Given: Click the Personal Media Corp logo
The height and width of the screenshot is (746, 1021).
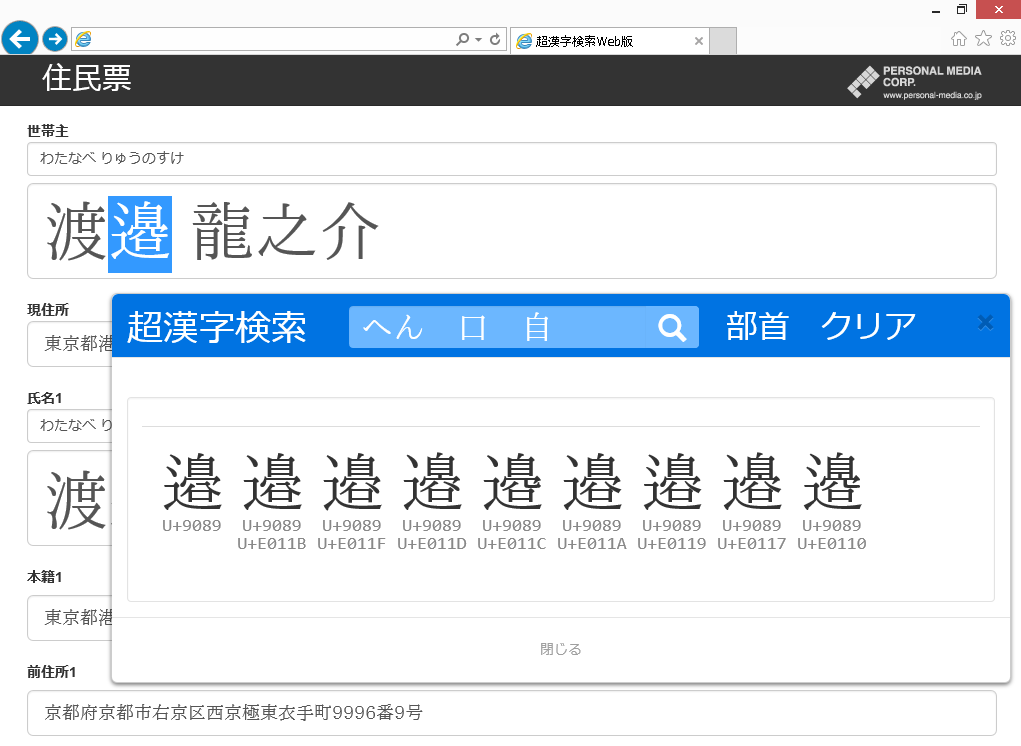Looking at the screenshot, I should [x=915, y=82].
